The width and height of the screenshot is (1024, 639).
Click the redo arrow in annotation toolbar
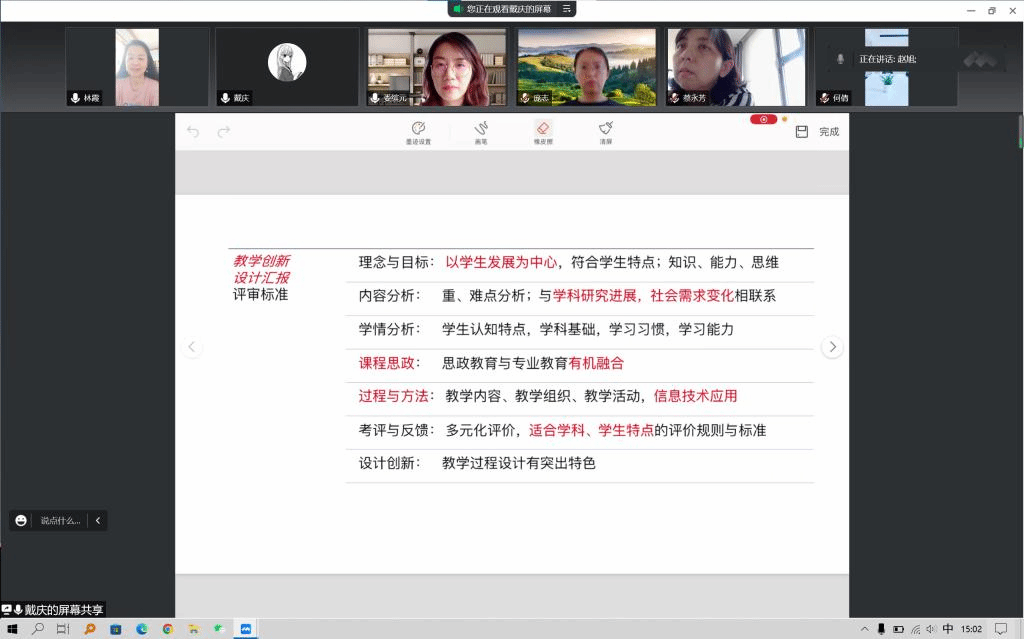(x=224, y=132)
